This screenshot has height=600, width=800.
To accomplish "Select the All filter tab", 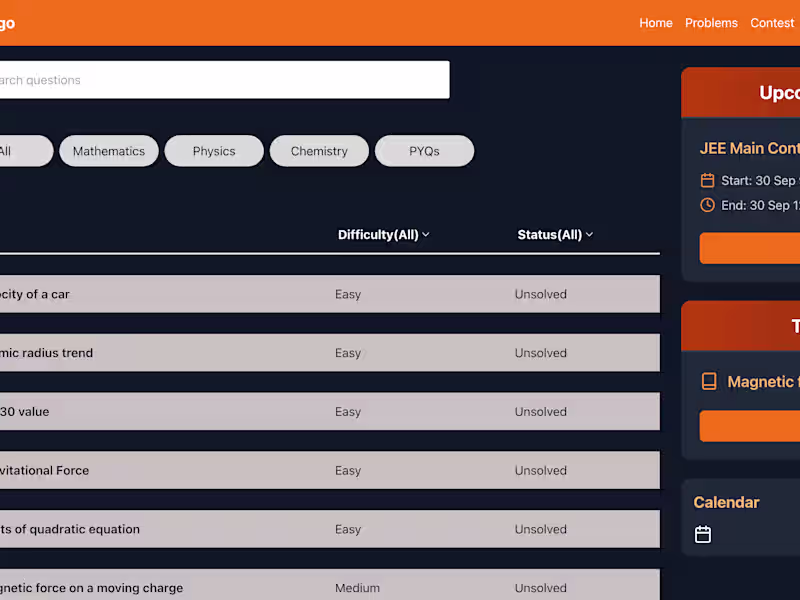I will point(26,151).
